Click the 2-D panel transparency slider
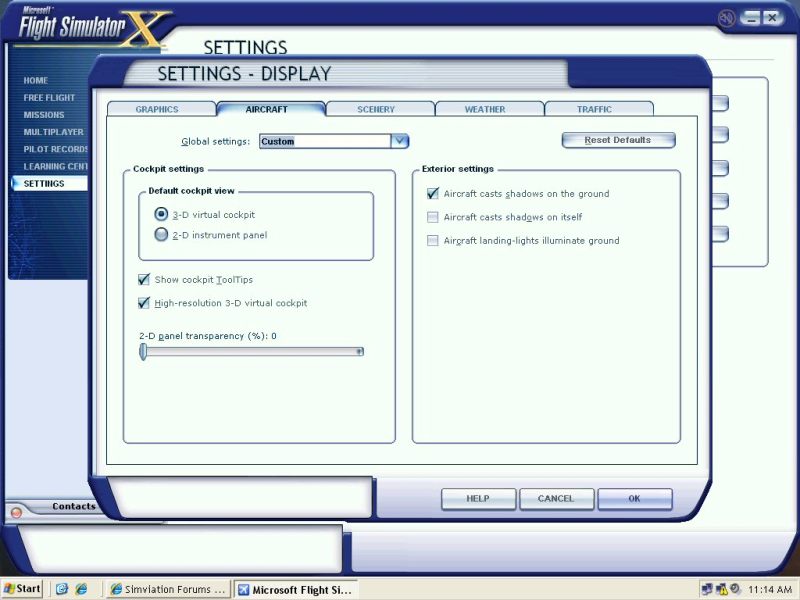This screenshot has height=600, width=800. click(x=252, y=351)
